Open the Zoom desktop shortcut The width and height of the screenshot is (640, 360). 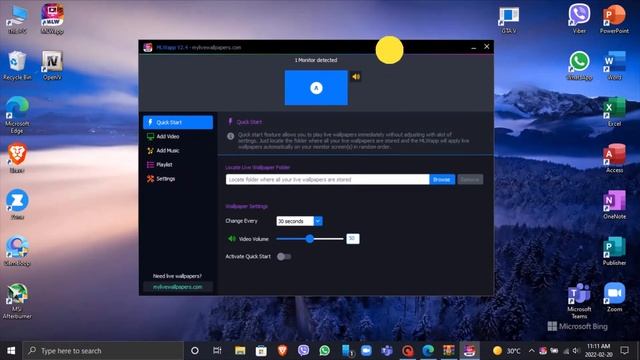tap(614, 298)
